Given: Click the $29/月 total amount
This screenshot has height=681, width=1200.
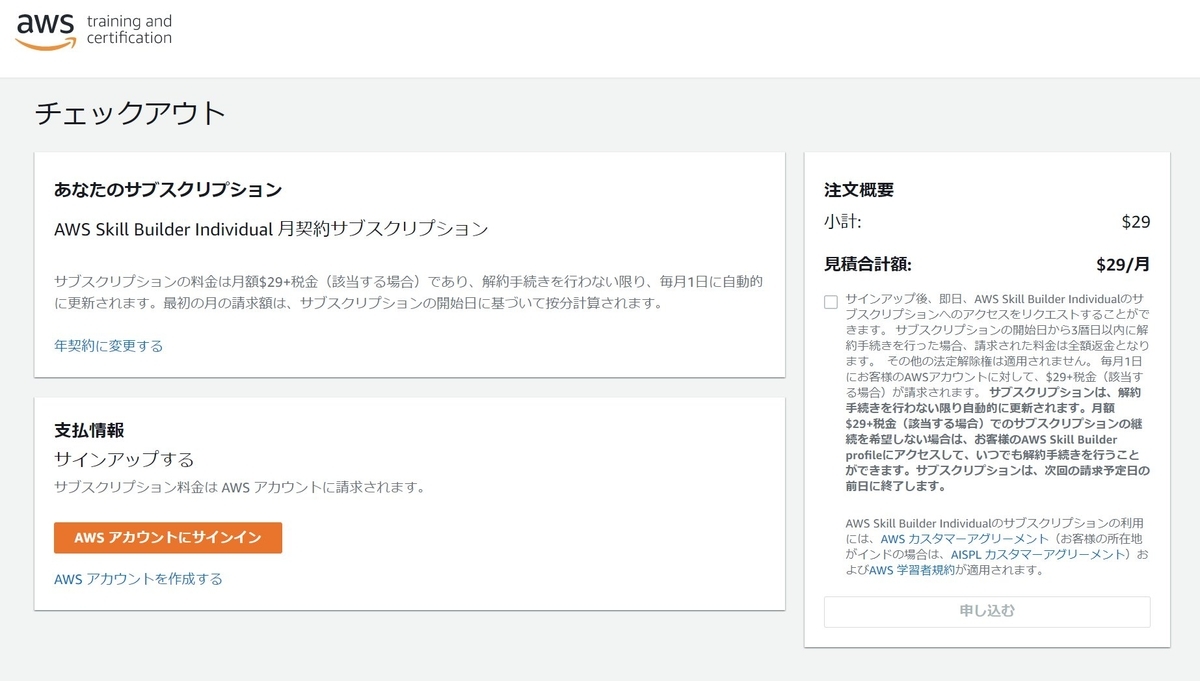Looking at the screenshot, I should 1124,265.
